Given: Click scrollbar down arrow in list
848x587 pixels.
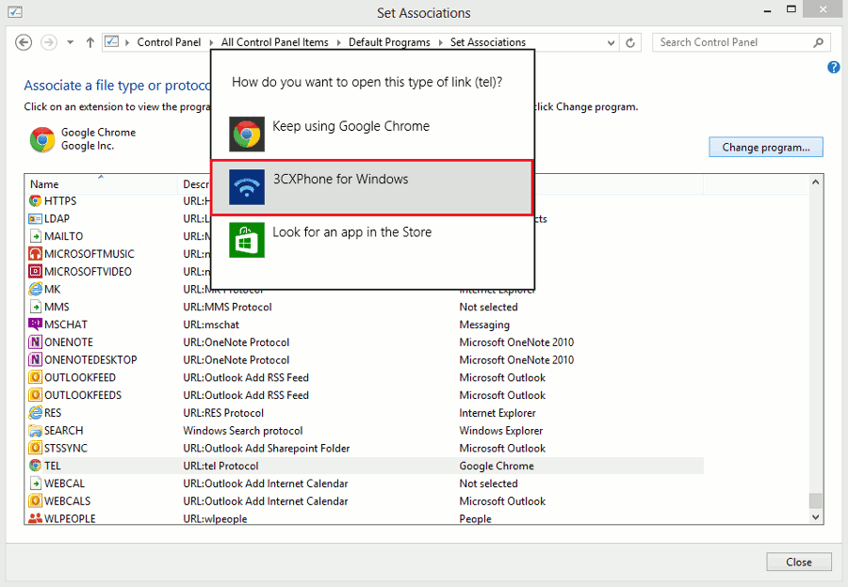Looking at the screenshot, I should (816, 517).
